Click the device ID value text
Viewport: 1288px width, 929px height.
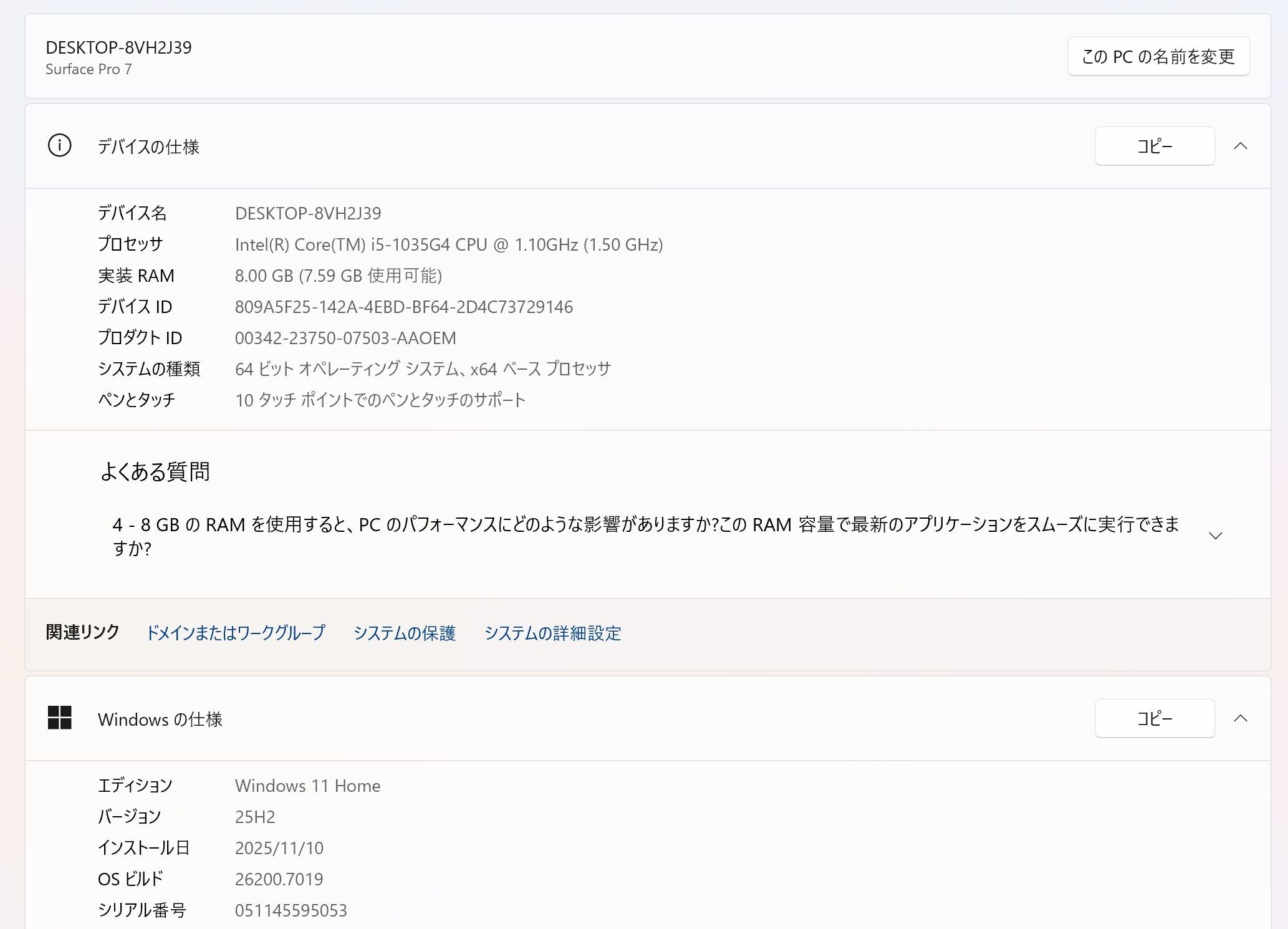tap(403, 307)
